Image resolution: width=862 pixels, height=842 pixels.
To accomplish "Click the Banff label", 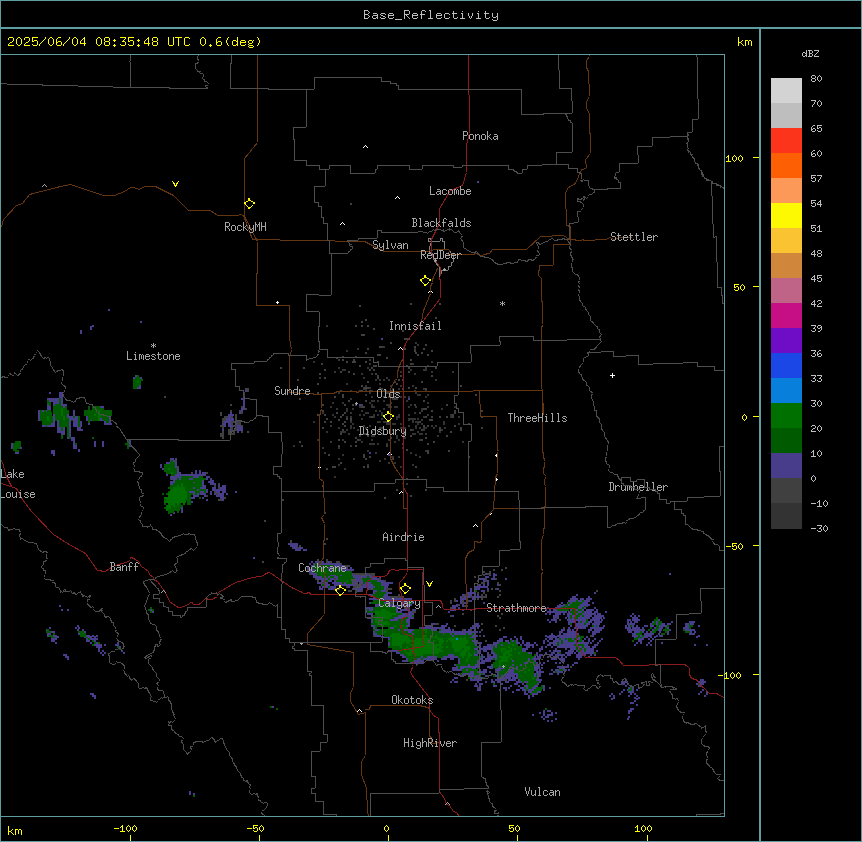I will pos(124,567).
